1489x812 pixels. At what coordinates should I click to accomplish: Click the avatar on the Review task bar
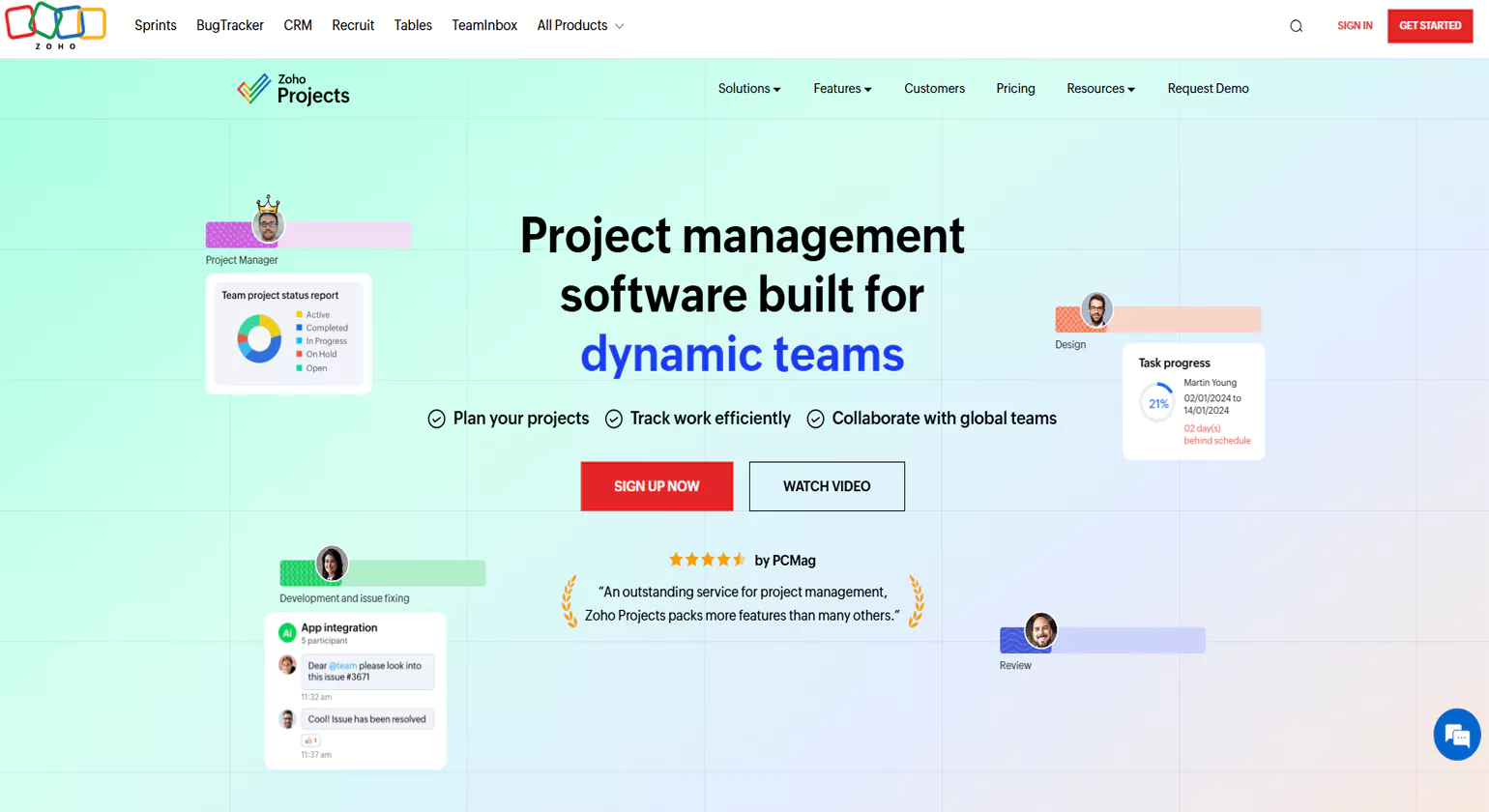pos(1040,628)
